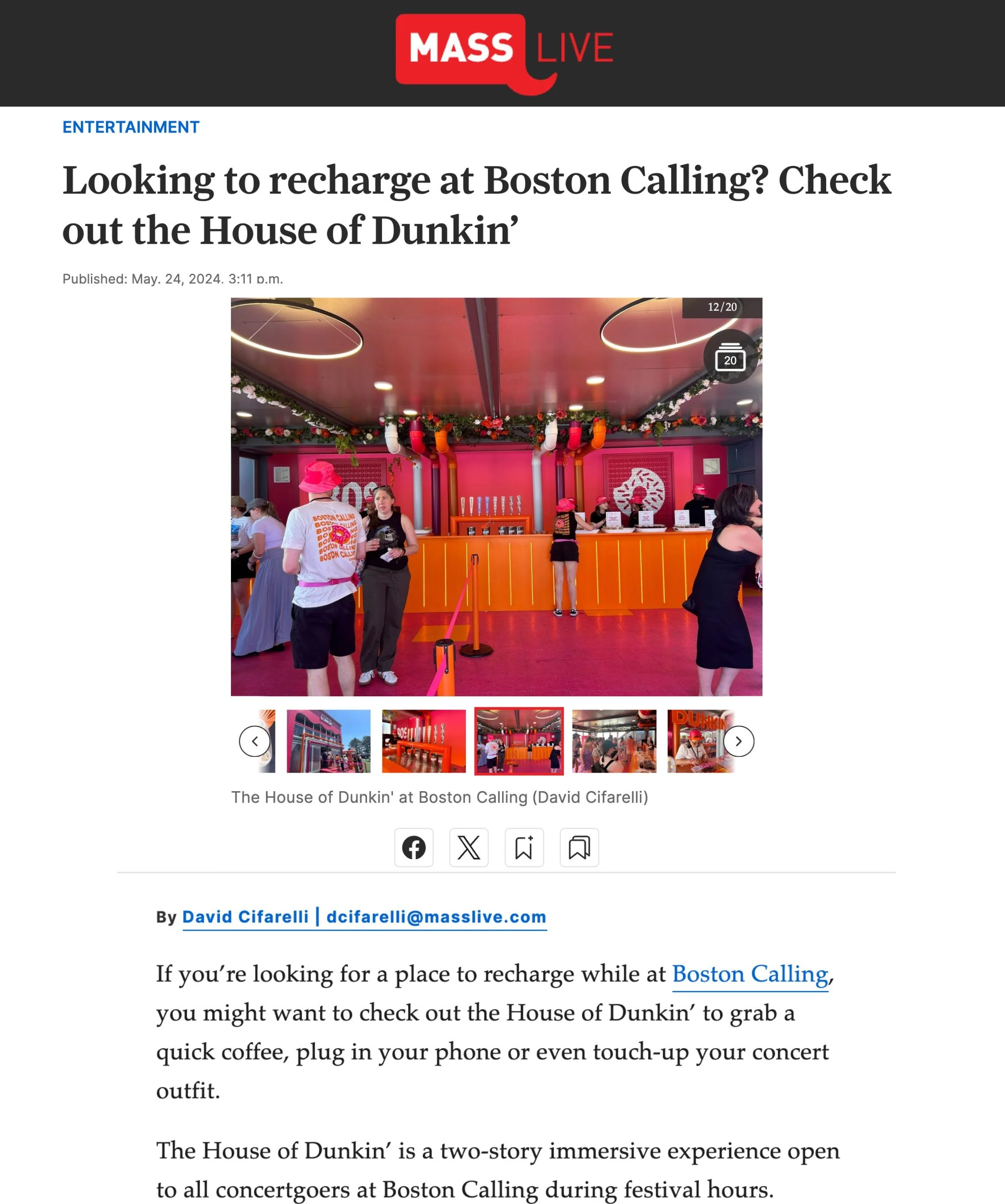
Task: Share article on Facebook
Action: pos(413,847)
